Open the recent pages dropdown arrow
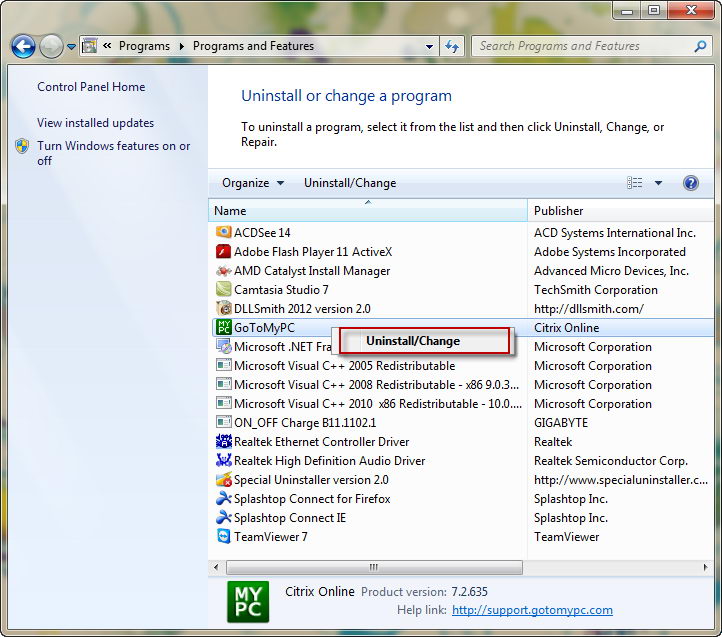The height and width of the screenshot is (637, 722). (x=71, y=47)
